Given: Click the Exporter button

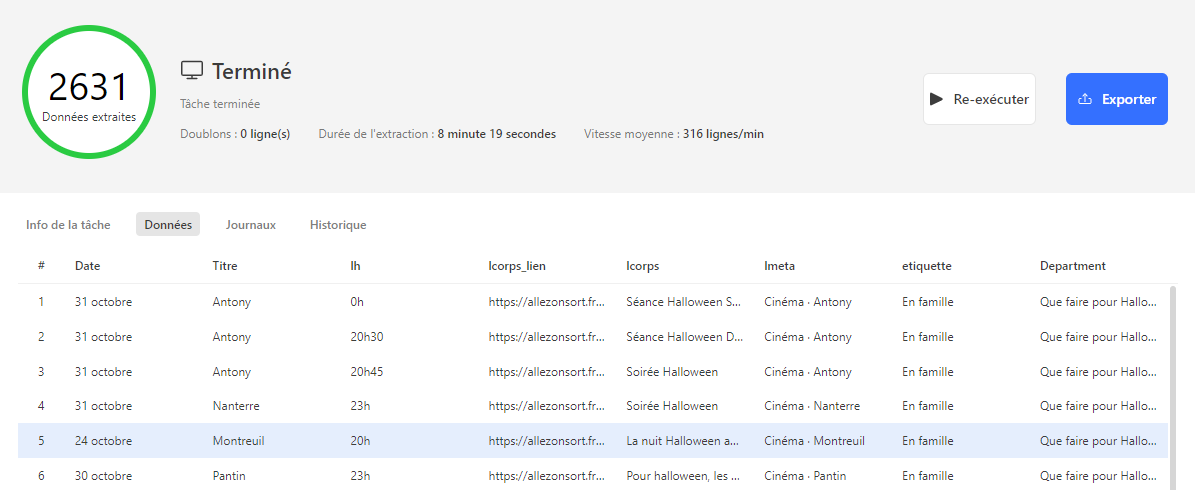Looking at the screenshot, I should pos(1117,99).
